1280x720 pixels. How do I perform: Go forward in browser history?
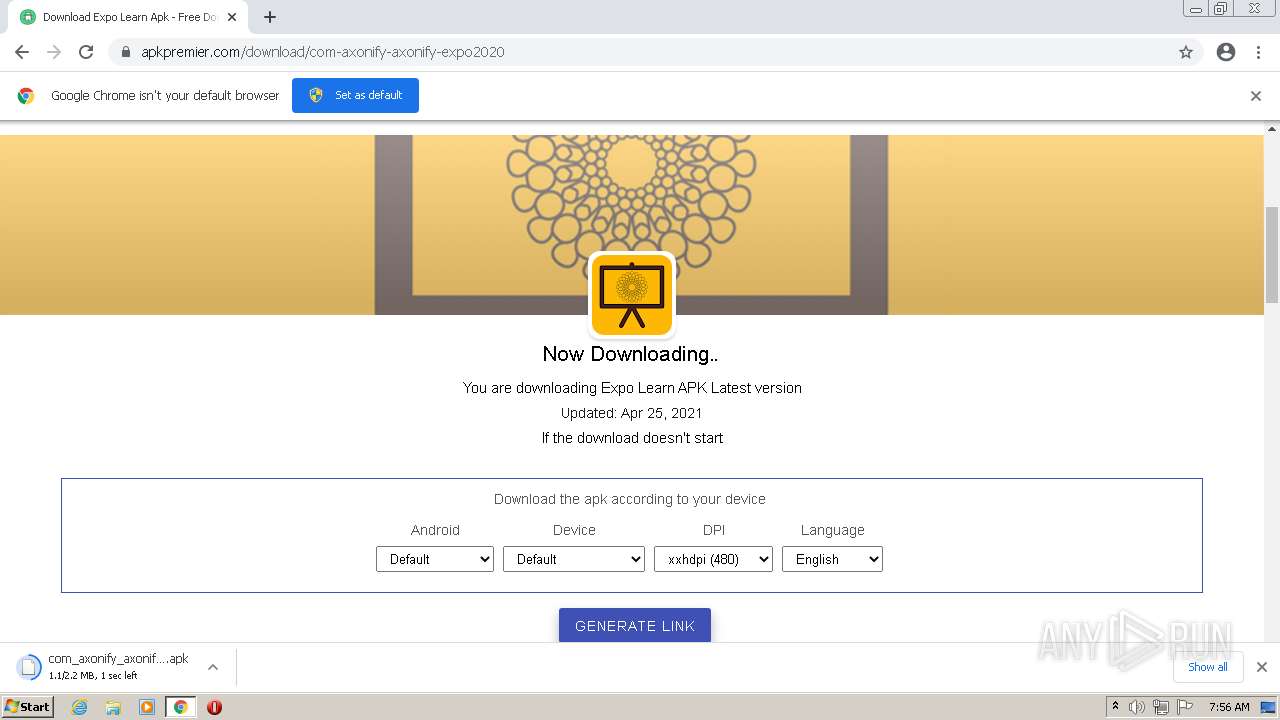point(54,52)
